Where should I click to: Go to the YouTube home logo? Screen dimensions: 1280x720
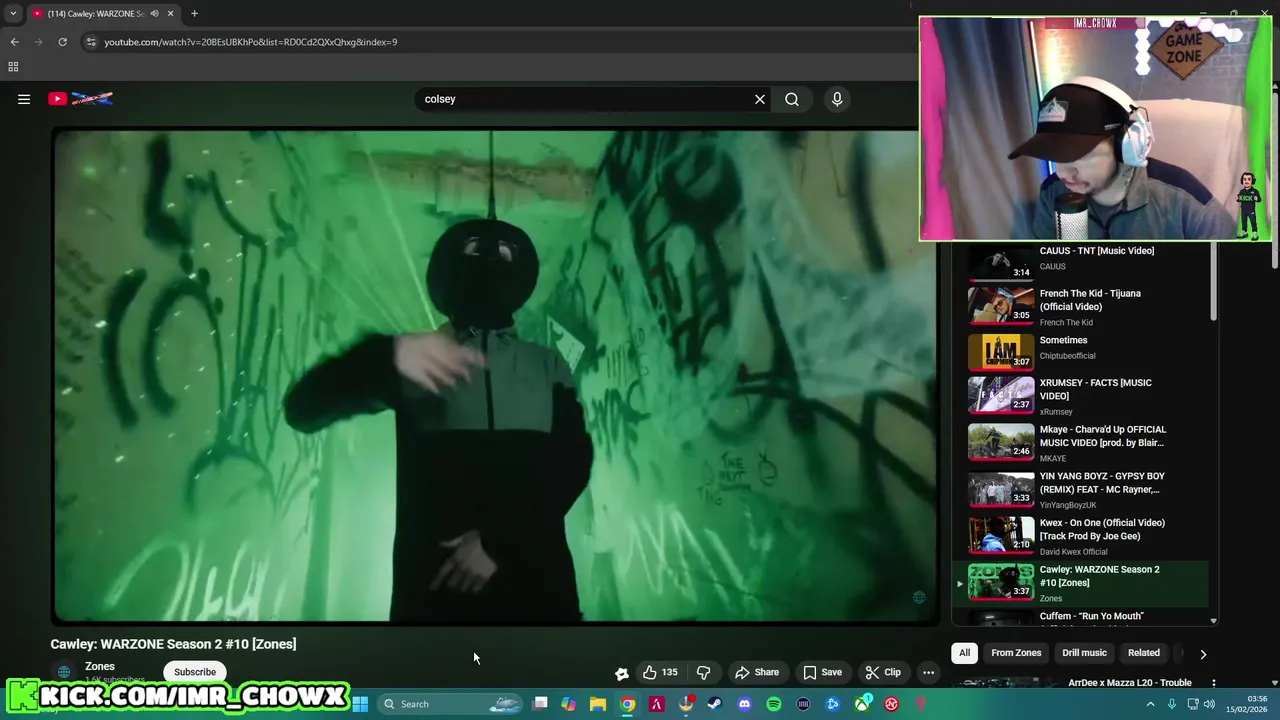pos(81,99)
